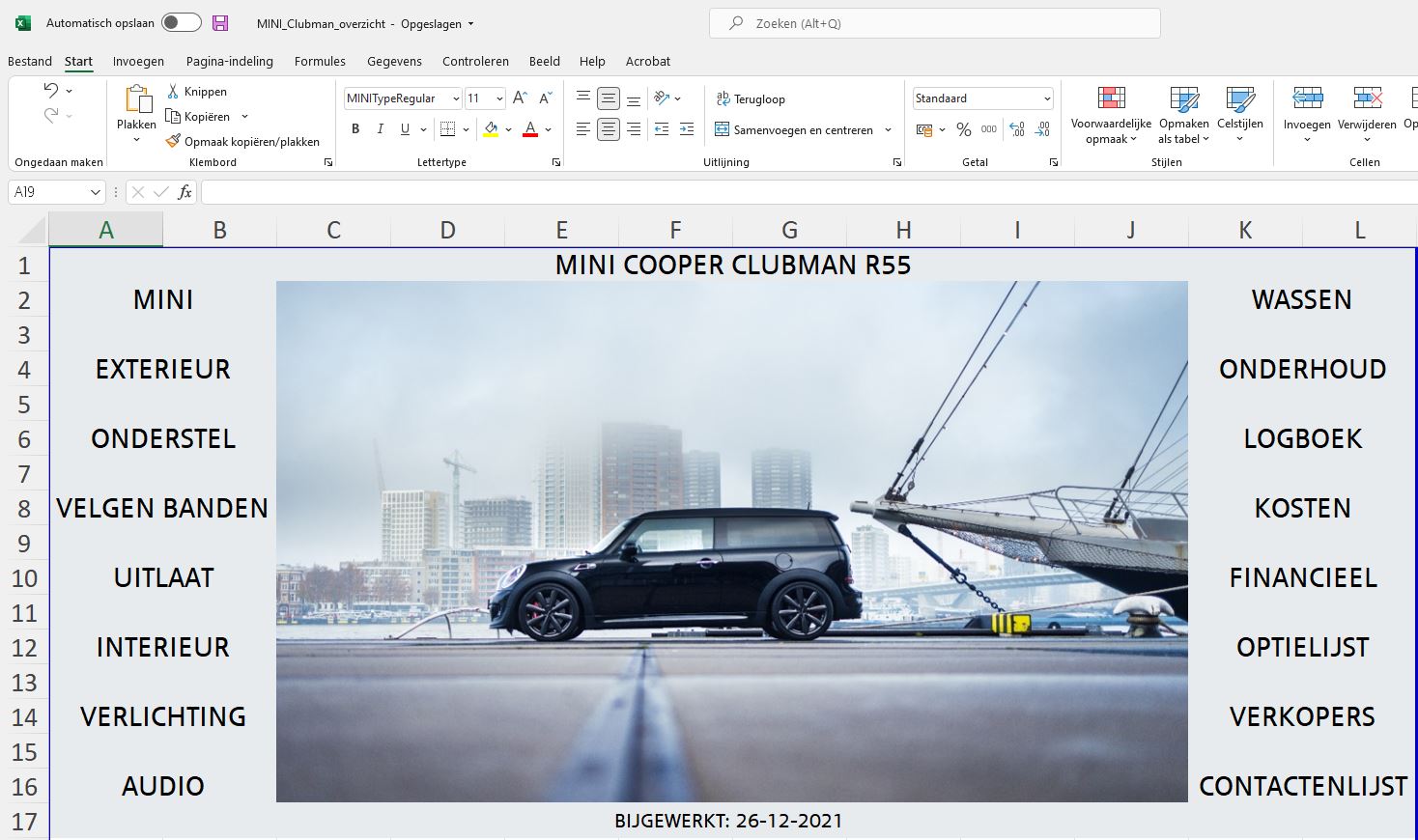Click the Verwijderen cells button
This screenshot has width=1418, height=840.
[1367, 115]
